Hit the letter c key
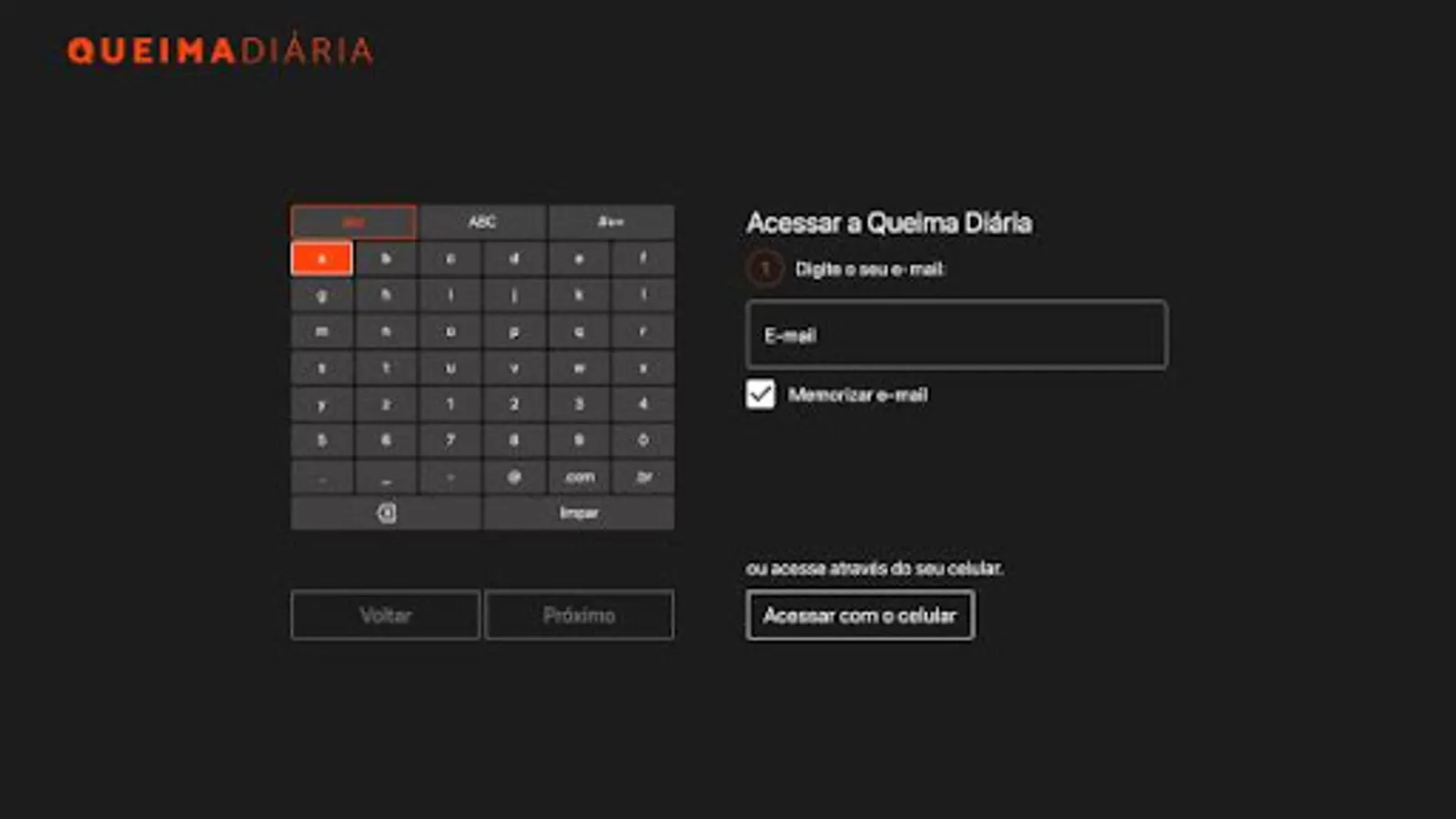The image size is (1456, 819). point(450,258)
